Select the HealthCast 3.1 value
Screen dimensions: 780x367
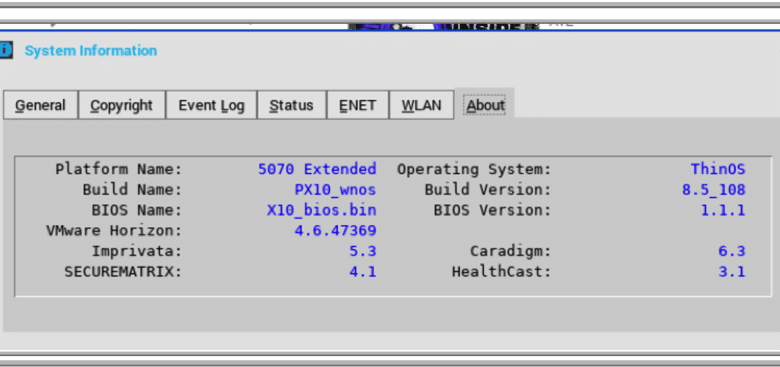point(732,272)
